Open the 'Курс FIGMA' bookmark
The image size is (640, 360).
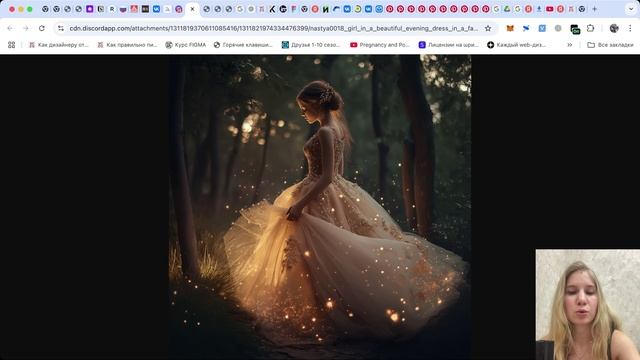[x=186, y=45]
